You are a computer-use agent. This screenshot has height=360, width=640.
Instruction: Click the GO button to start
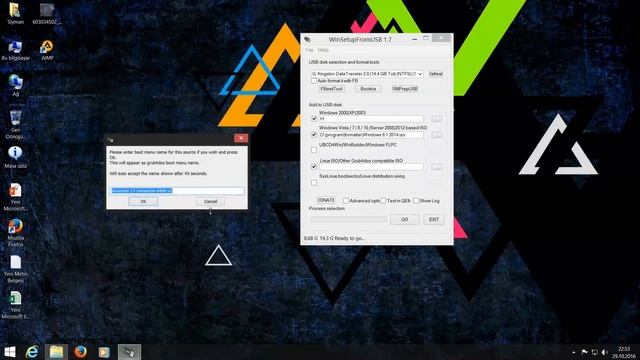[404, 219]
